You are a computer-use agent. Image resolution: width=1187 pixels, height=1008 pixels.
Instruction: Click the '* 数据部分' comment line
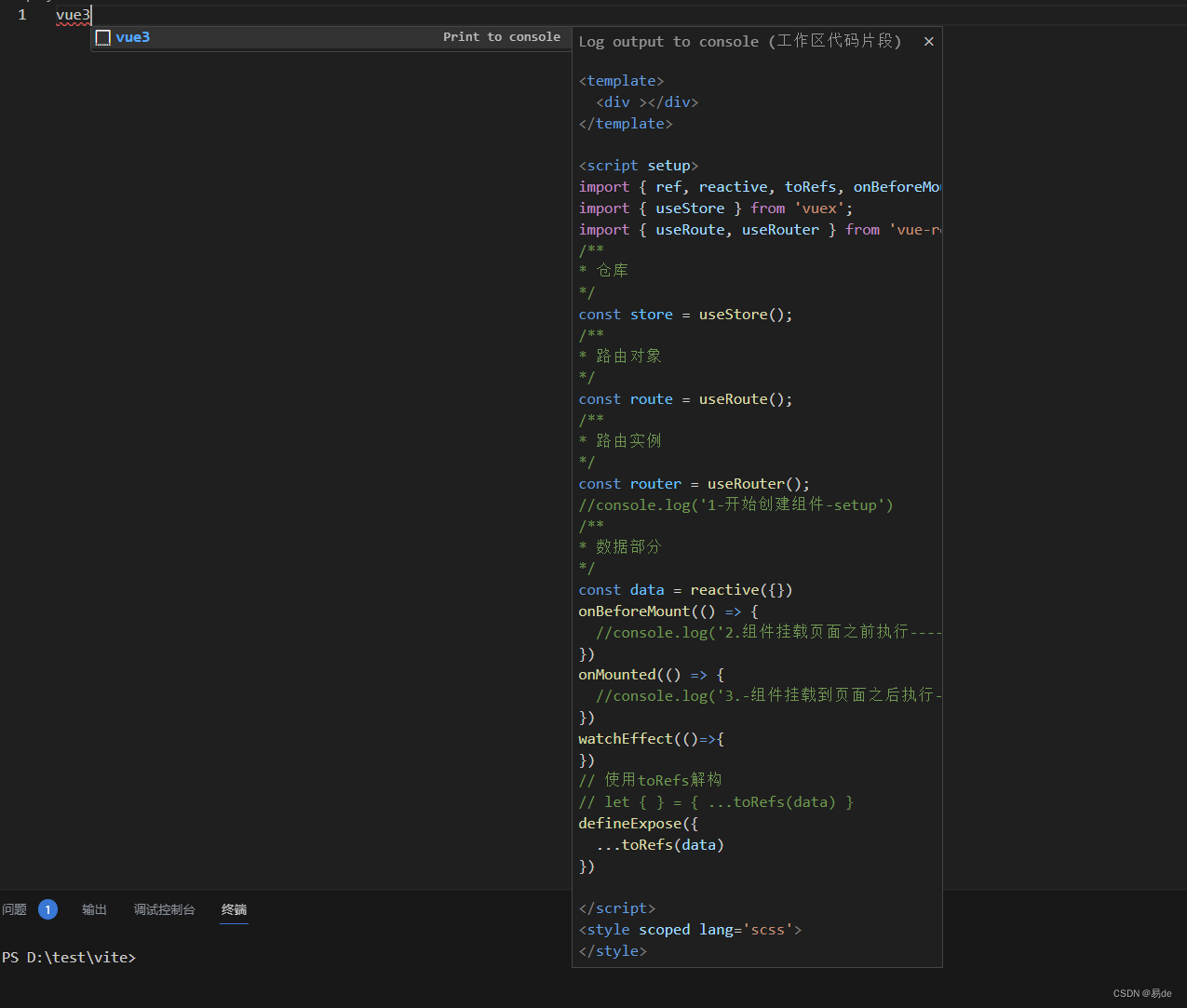coord(620,546)
